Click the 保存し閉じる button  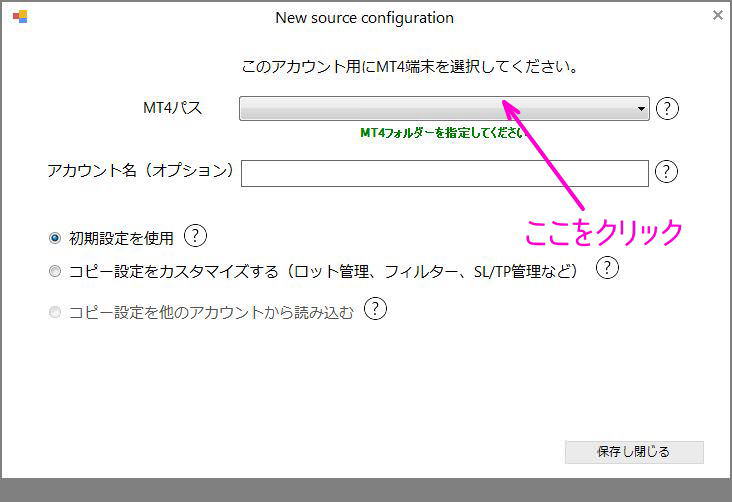pos(634,452)
